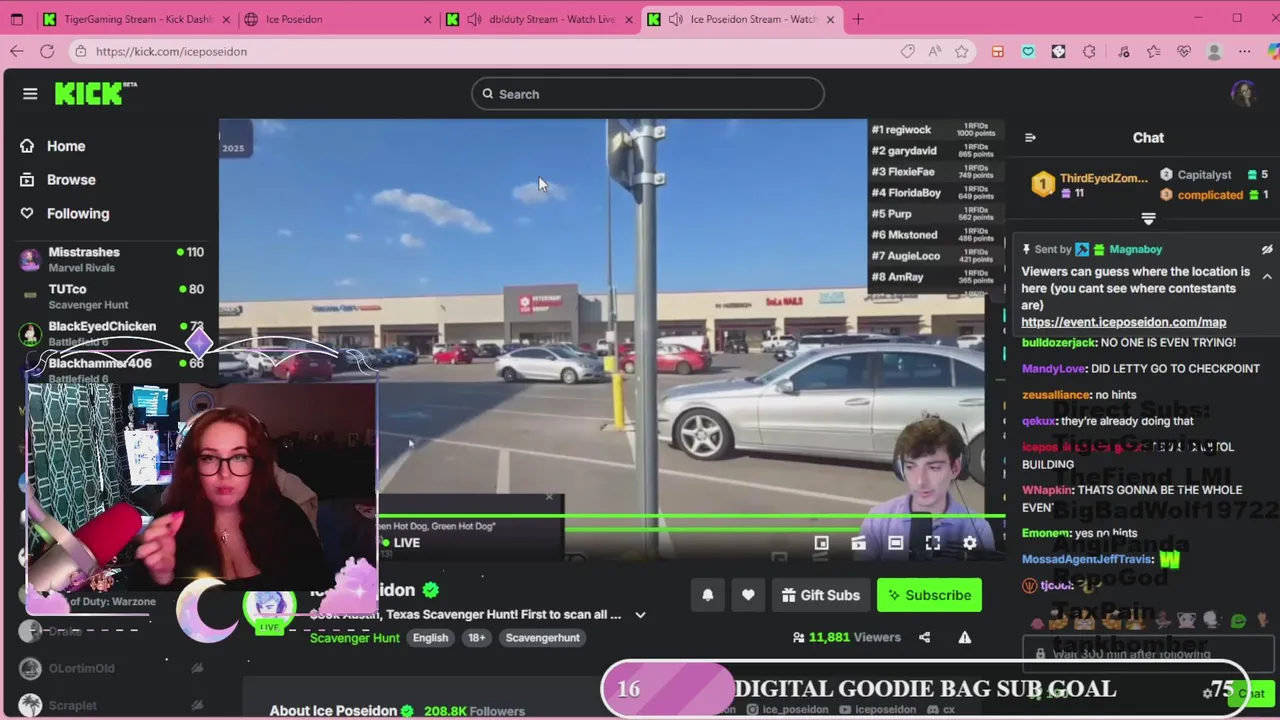
Task: Open browser essentials heart icon
Action: [1184, 51]
